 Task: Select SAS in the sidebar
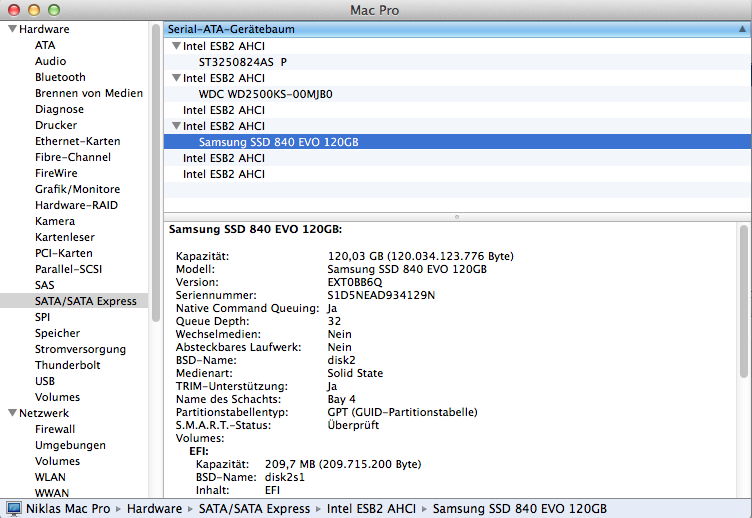point(44,285)
